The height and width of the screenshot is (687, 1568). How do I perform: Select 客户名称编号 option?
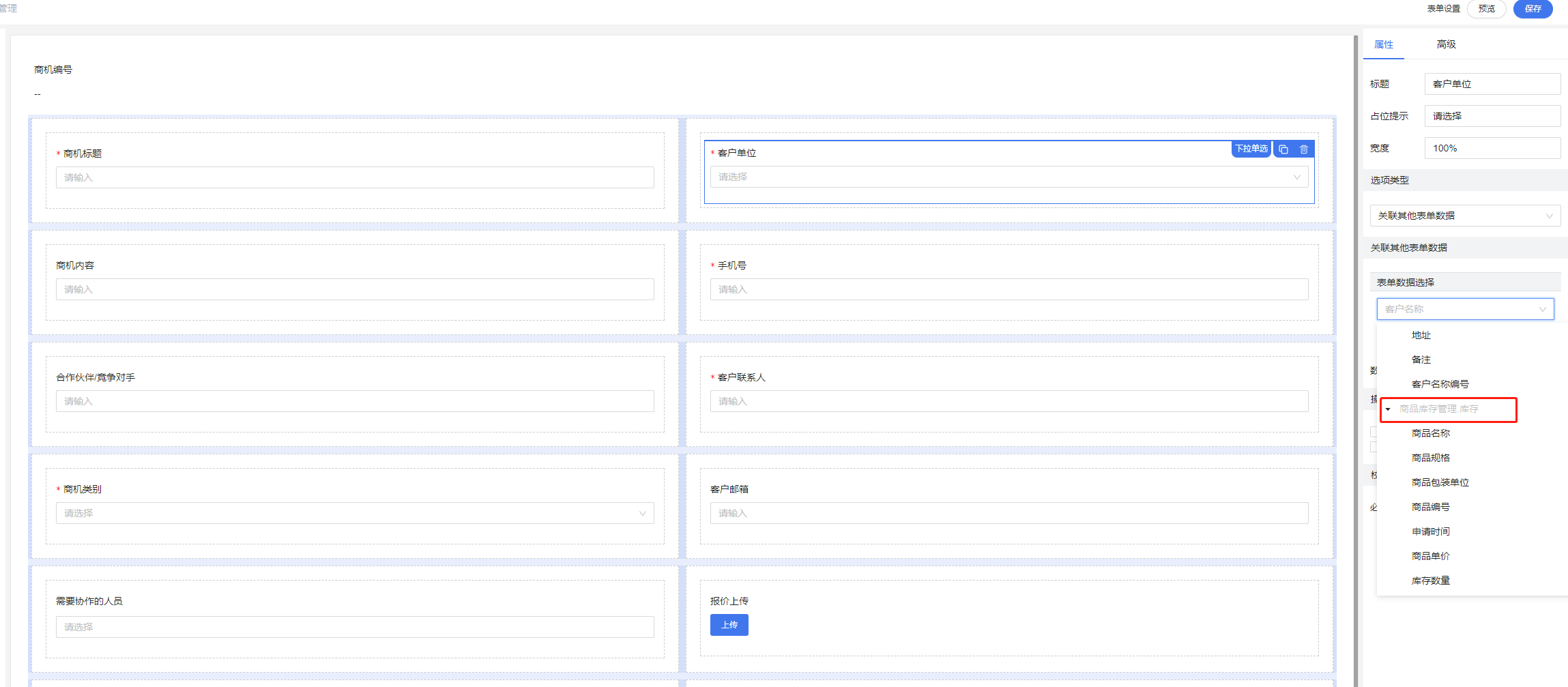click(1440, 385)
